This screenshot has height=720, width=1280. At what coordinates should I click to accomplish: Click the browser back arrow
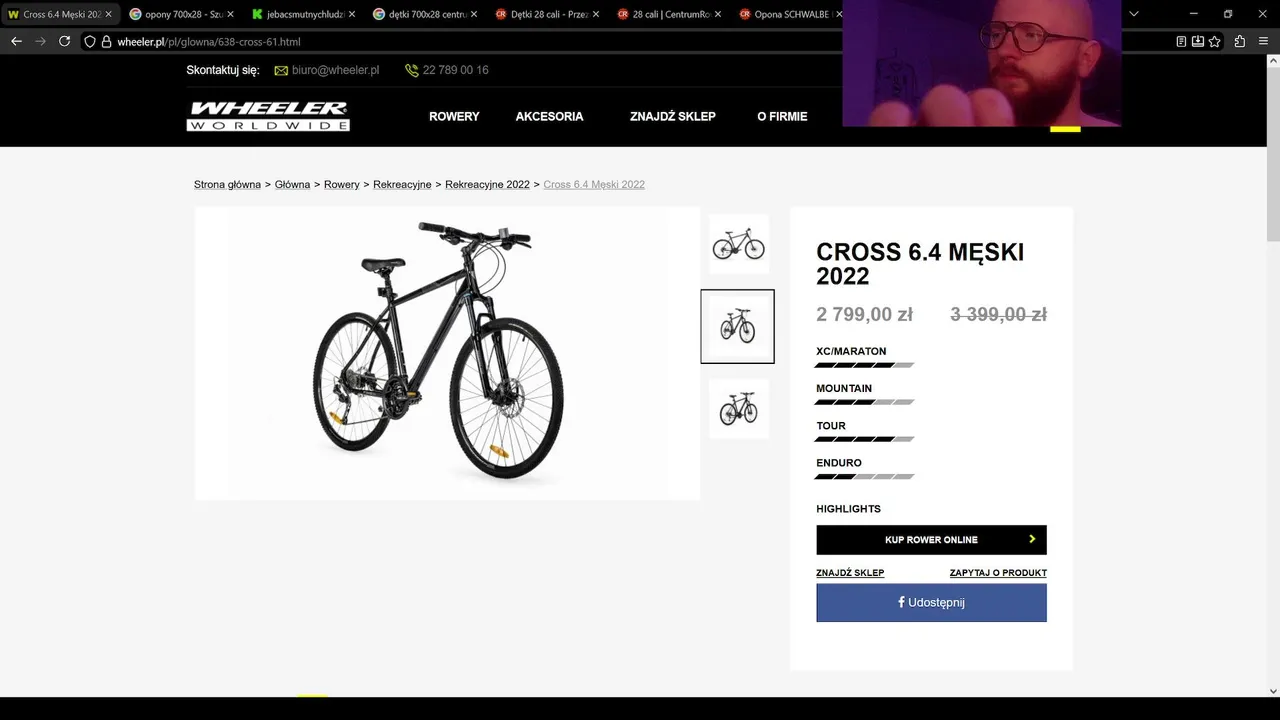click(16, 41)
